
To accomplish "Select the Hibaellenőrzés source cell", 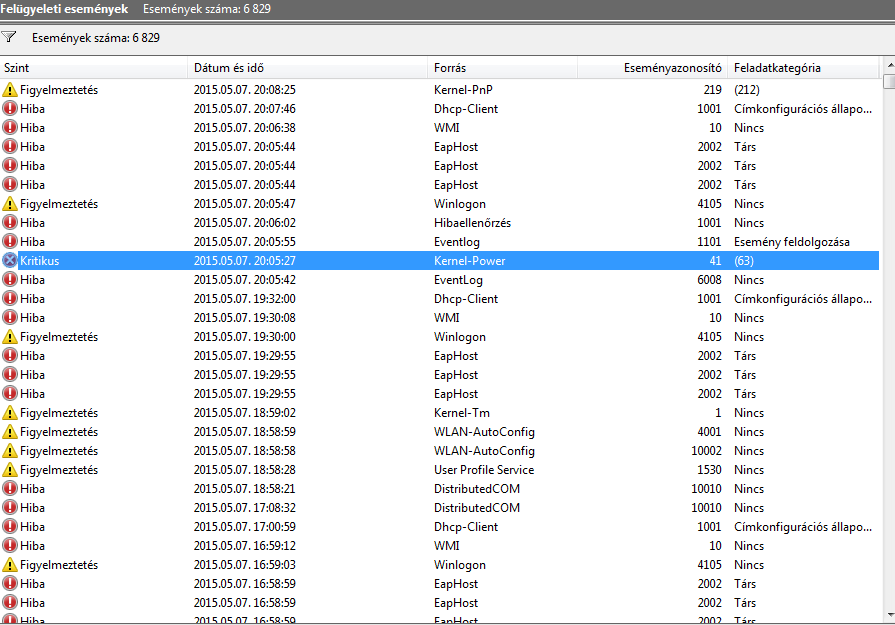I will [x=473, y=223].
